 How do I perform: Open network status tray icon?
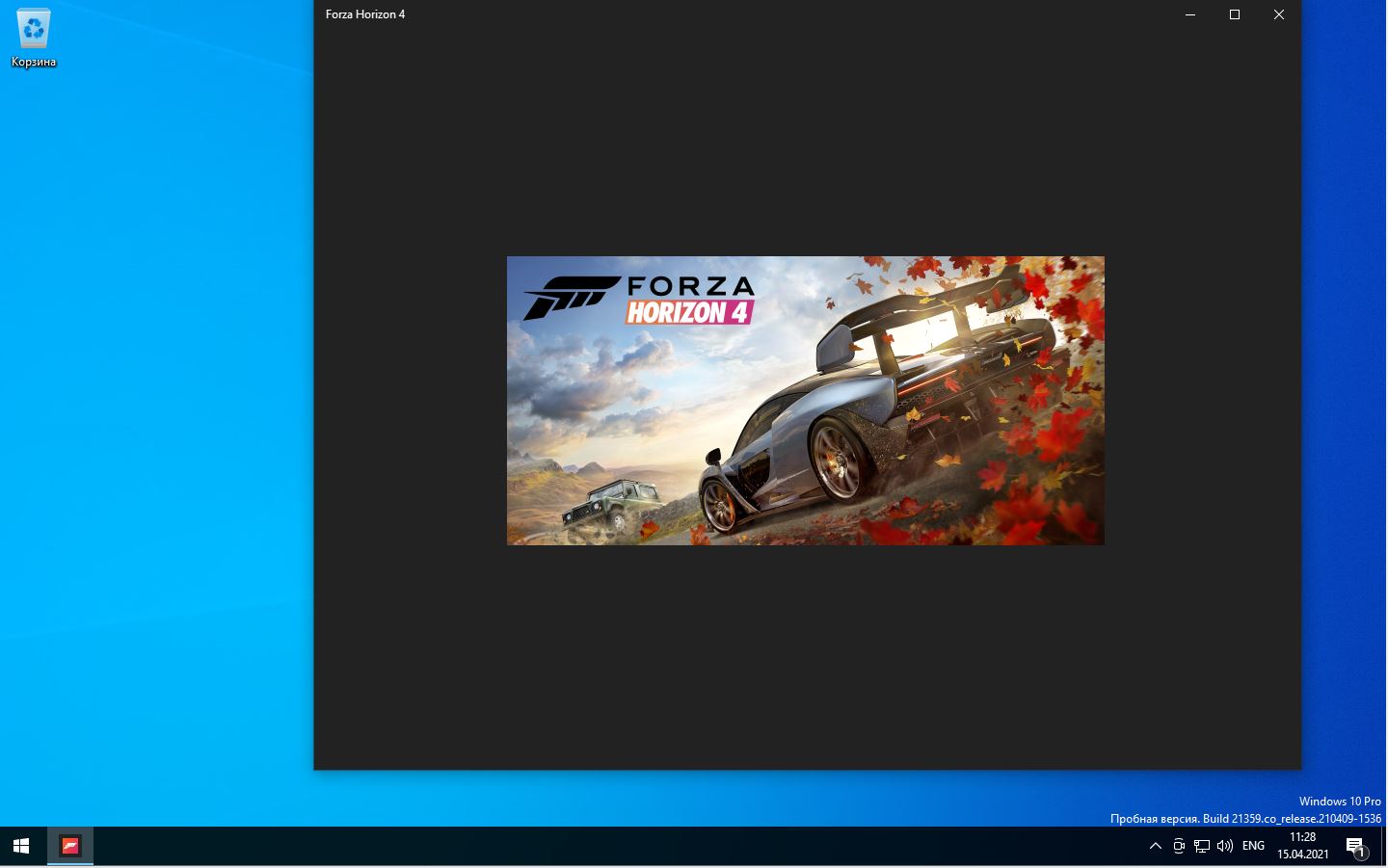[1202, 847]
